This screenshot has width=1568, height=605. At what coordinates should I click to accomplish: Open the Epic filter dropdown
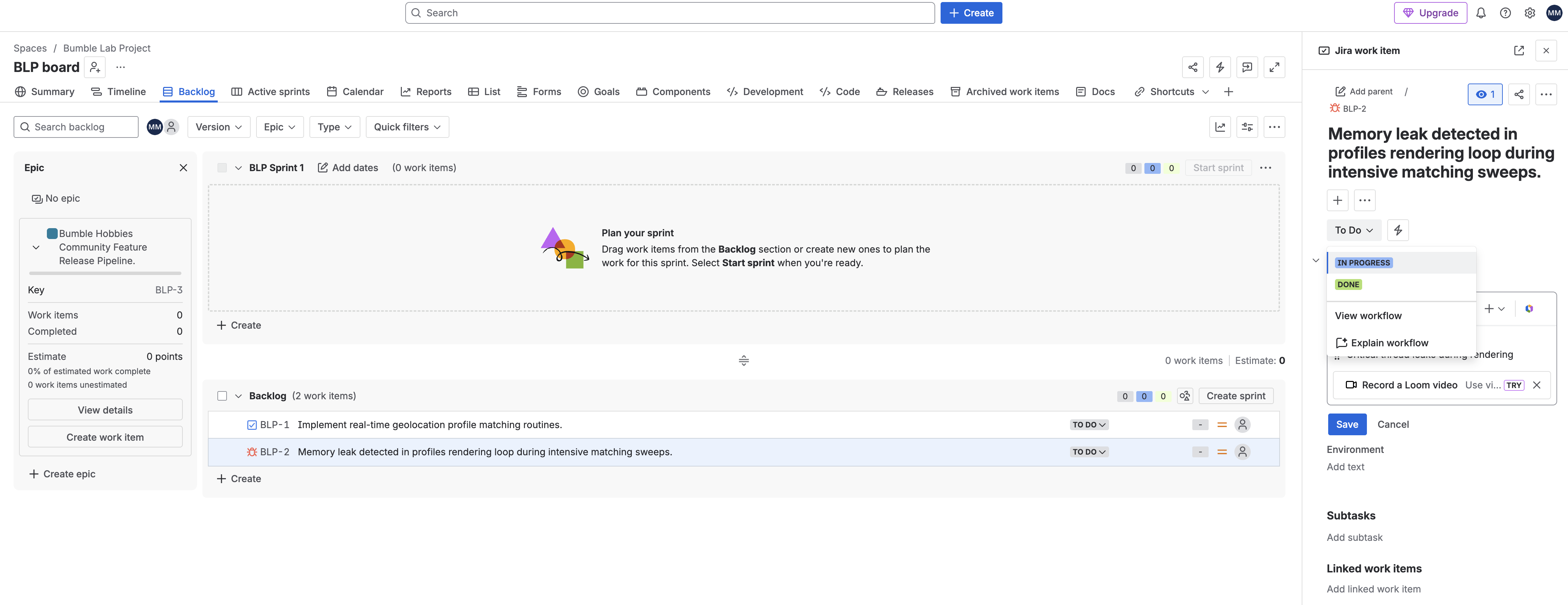click(279, 127)
